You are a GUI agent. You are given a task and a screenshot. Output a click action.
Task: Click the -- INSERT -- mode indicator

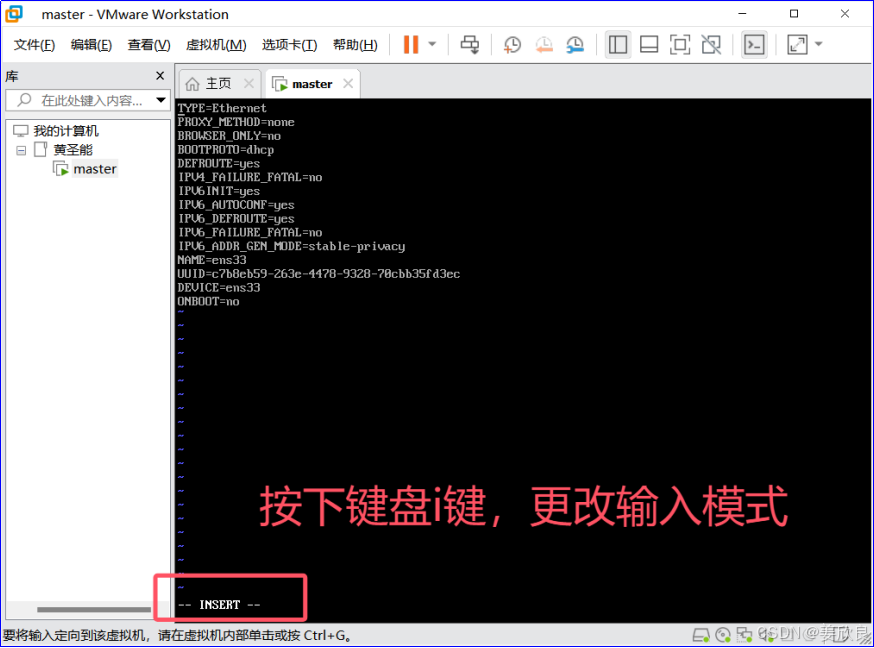pos(219,605)
